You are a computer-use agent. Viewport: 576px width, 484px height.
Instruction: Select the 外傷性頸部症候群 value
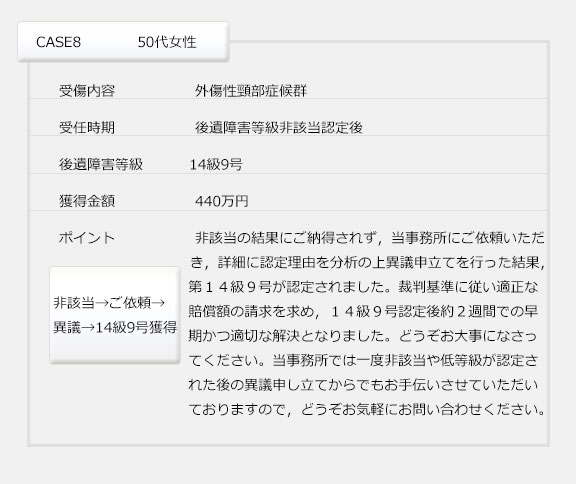(x=251, y=91)
